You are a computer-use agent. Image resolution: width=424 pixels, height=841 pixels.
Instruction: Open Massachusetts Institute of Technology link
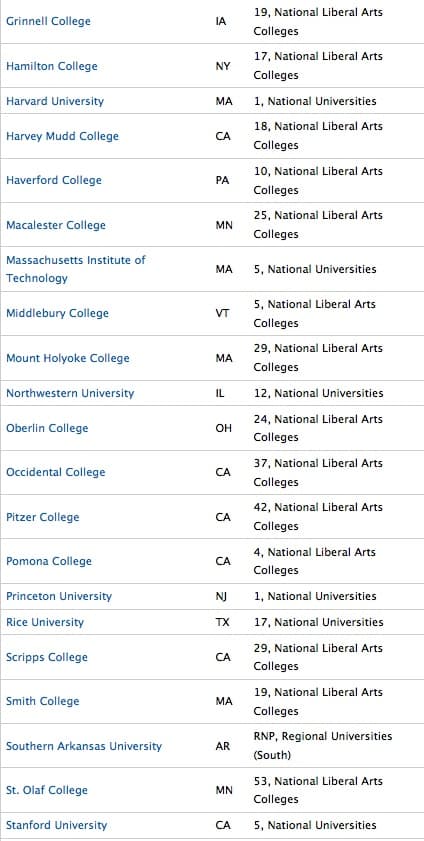pyautogui.click(x=76, y=269)
